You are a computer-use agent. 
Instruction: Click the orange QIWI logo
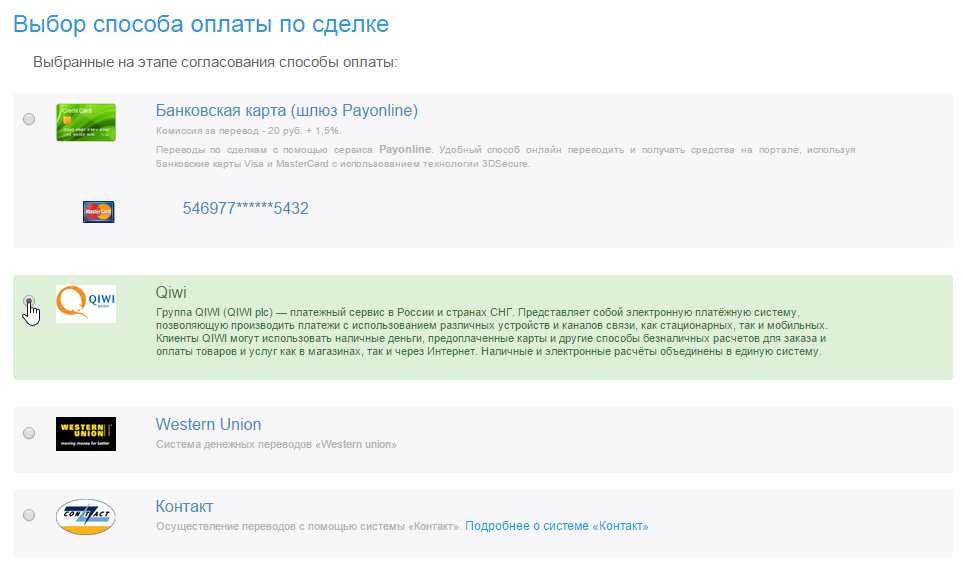coord(86,304)
